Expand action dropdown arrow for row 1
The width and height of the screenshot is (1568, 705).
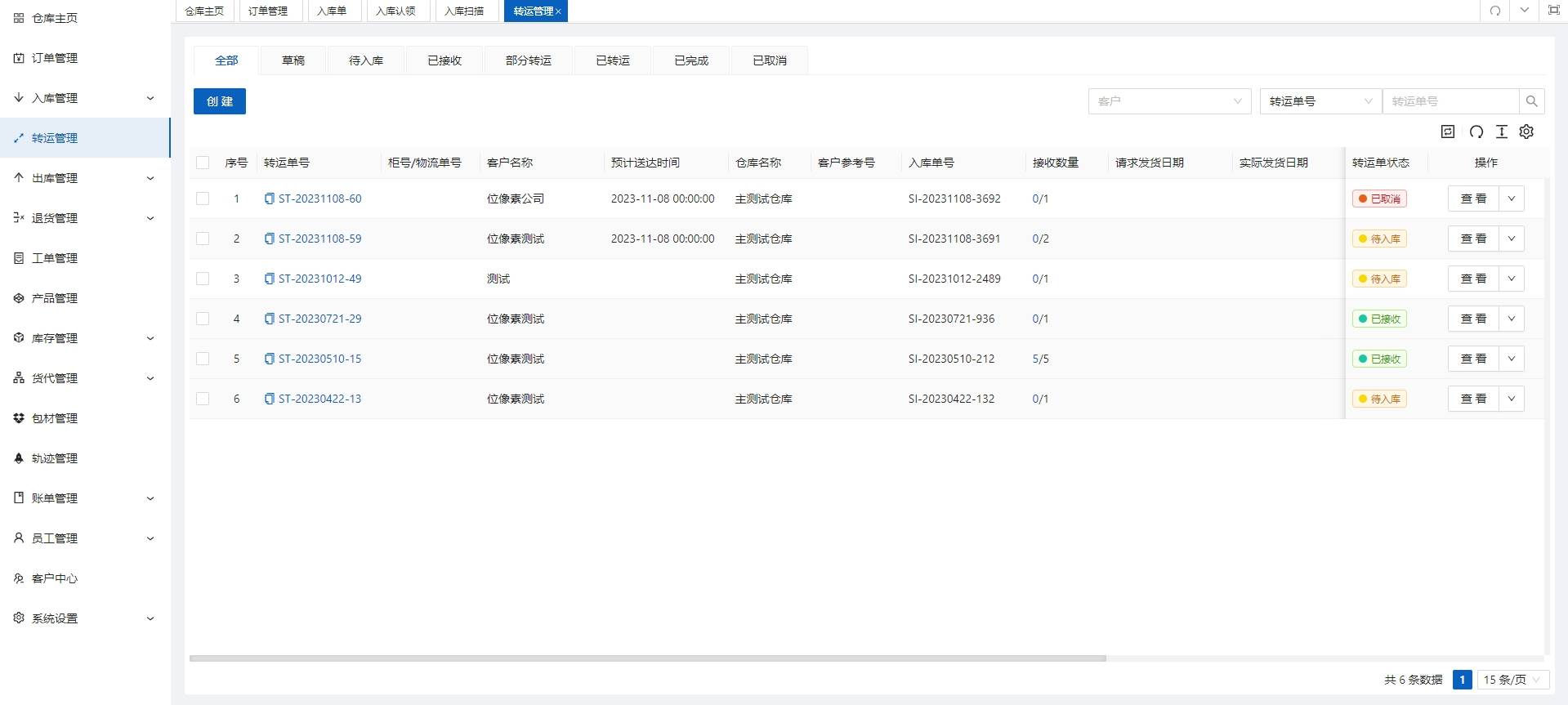[x=1512, y=199]
